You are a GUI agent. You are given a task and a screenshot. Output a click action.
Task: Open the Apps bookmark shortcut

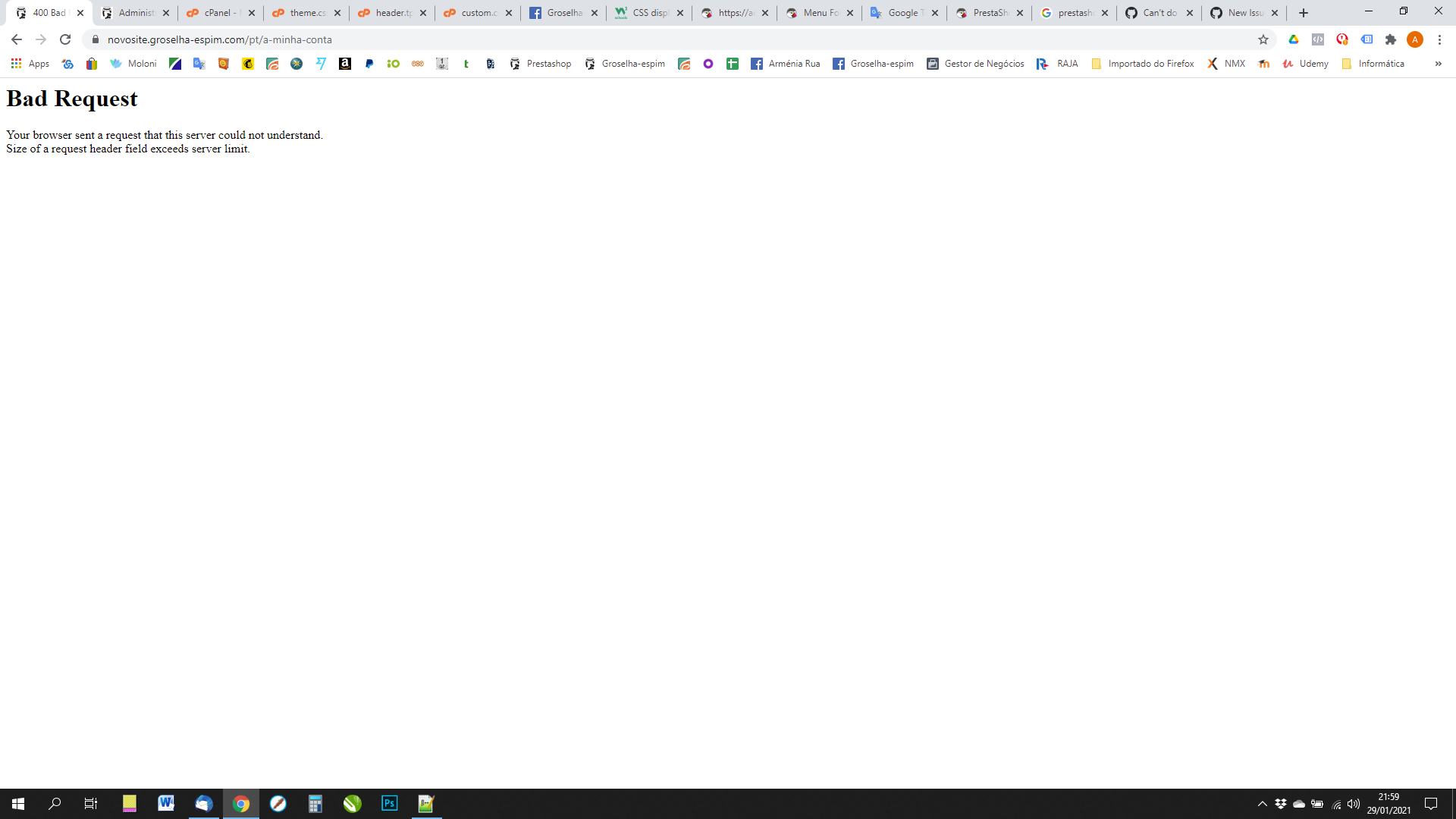coord(30,64)
